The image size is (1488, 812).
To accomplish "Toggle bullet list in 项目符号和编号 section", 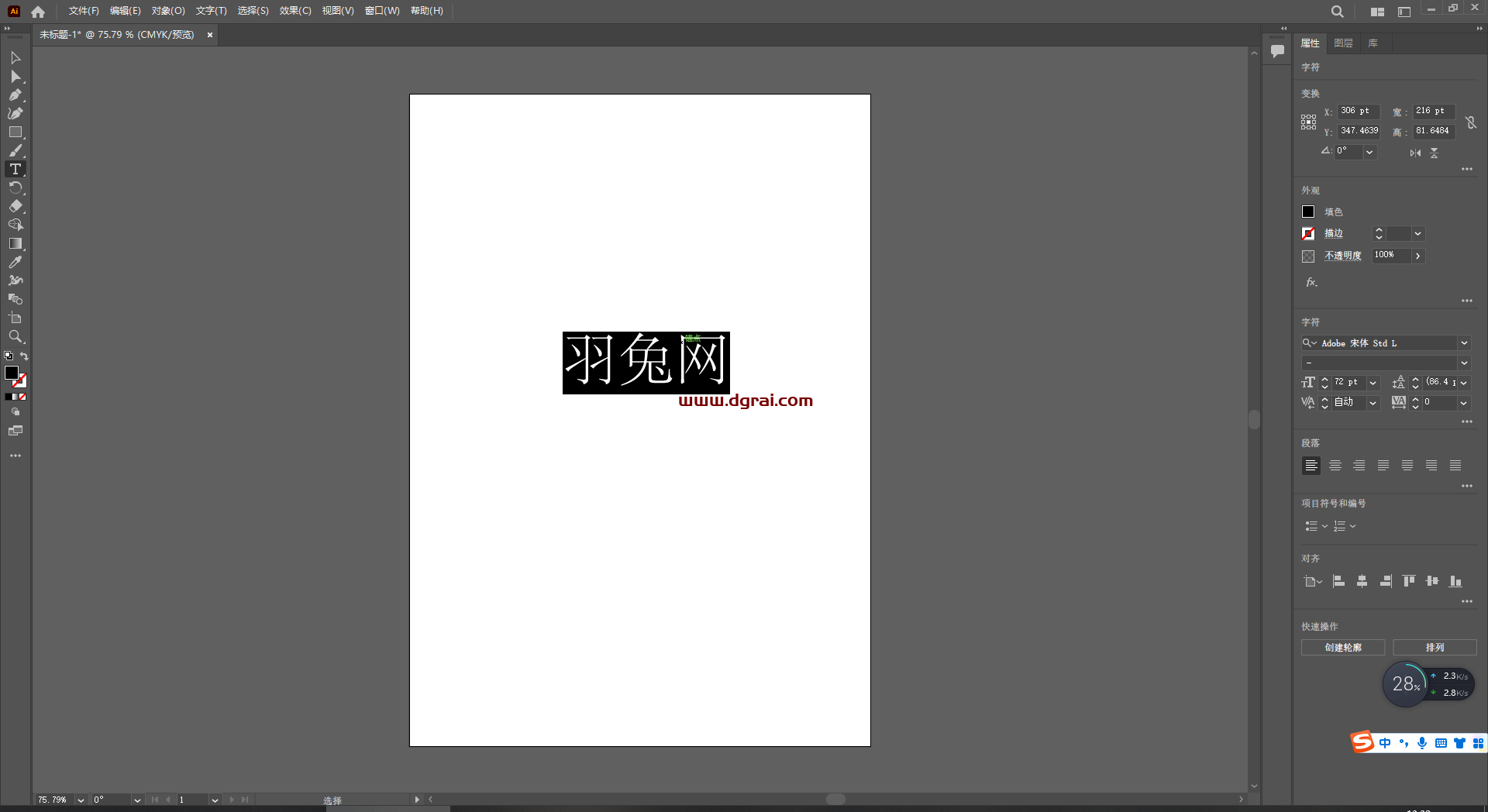I will 1312,526.
